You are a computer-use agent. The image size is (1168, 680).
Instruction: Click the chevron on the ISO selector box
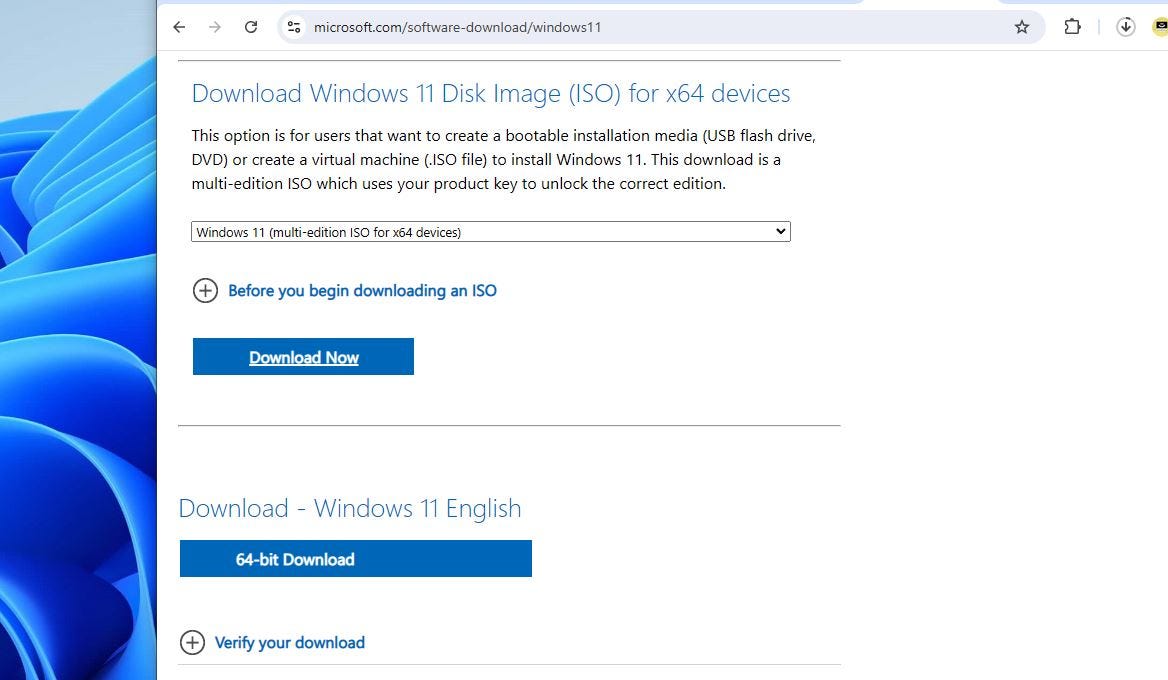780,231
